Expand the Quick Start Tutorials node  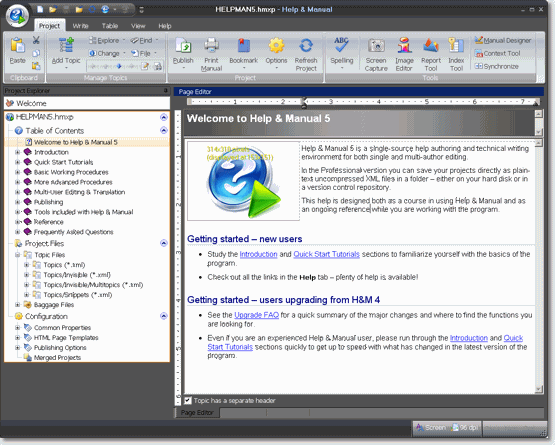pyautogui.click(x=17, y=162)
